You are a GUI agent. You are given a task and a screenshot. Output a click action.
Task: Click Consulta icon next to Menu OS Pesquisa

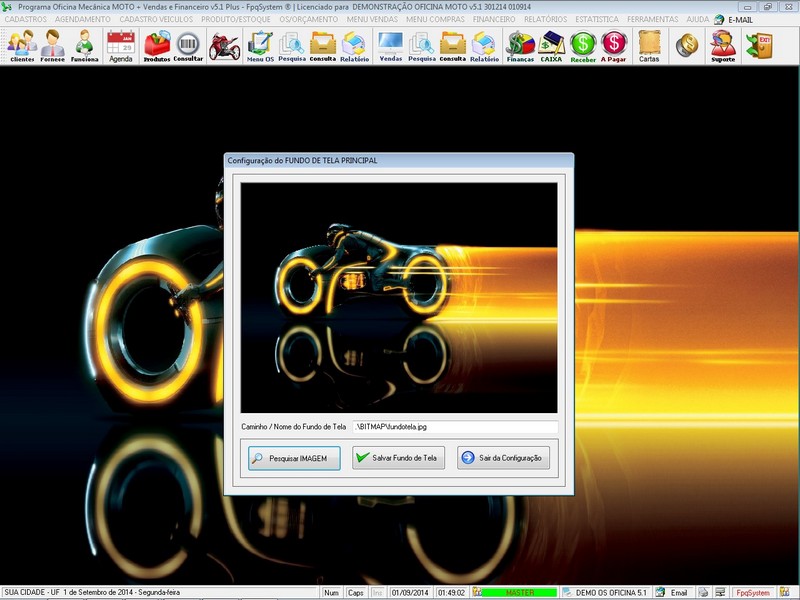(x=323, y=46)
